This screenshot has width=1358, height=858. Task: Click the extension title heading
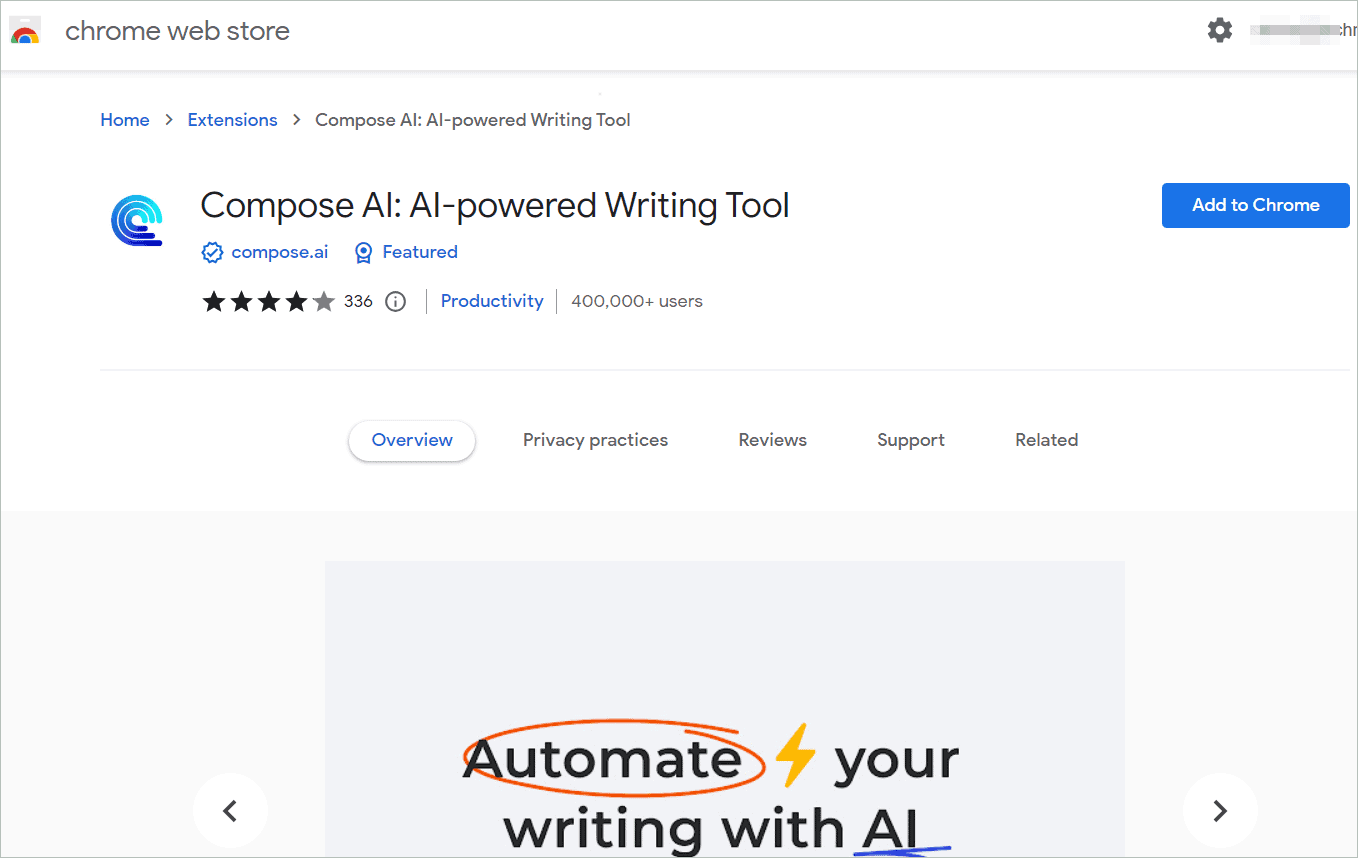click(495, 206)
